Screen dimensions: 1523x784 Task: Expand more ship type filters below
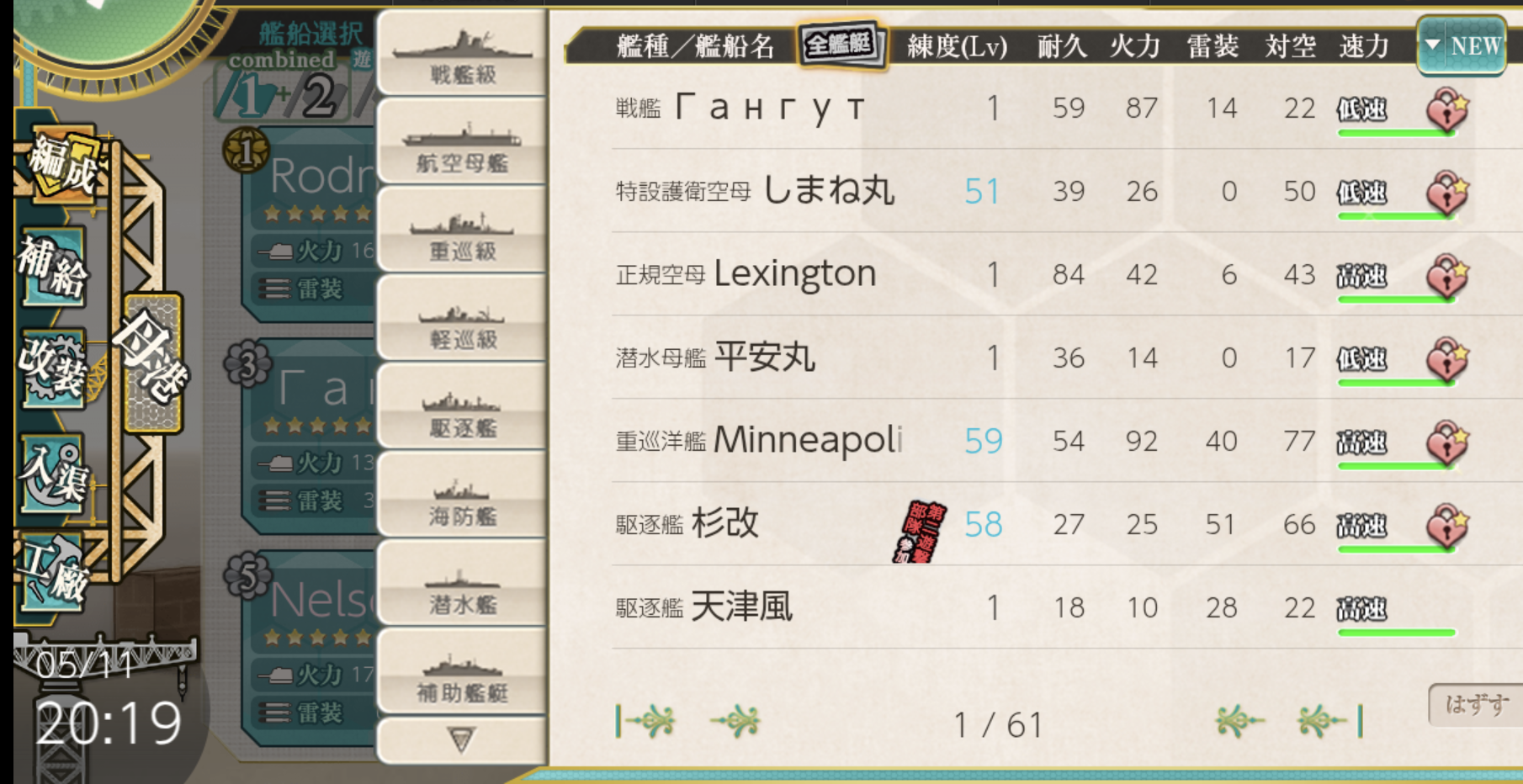coord(461,740)
